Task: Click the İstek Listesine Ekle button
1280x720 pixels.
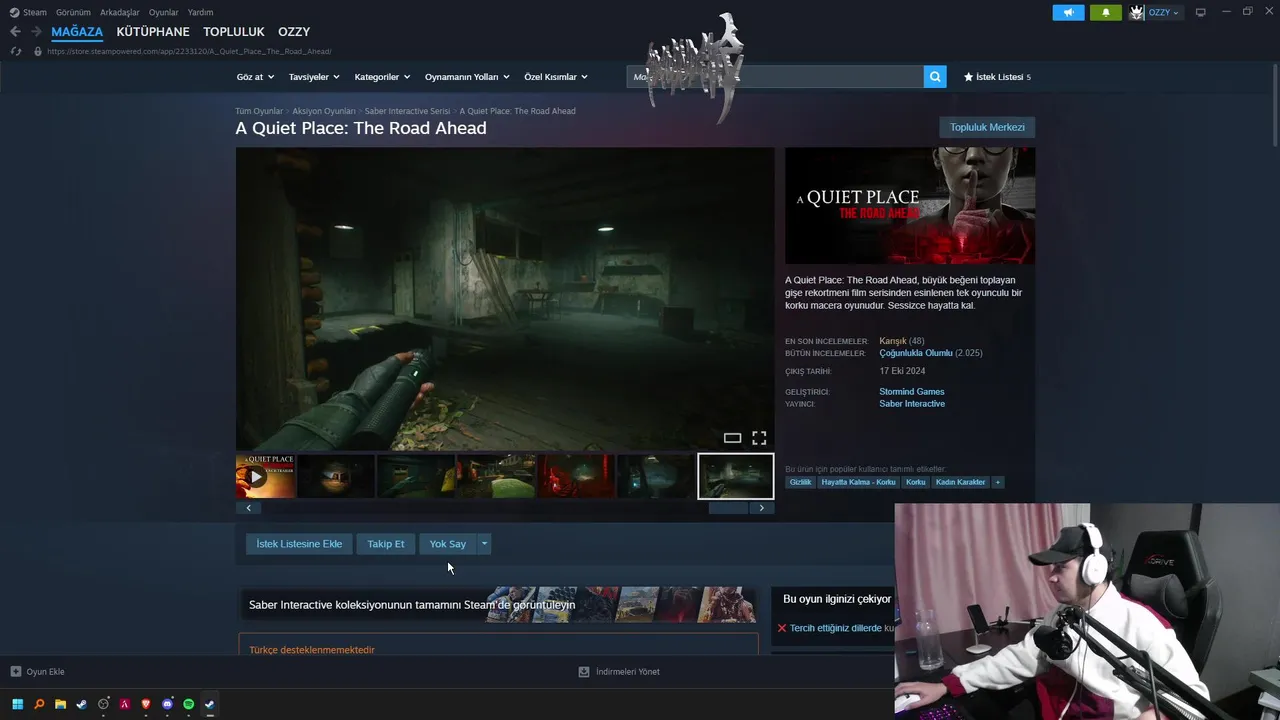Action: coord(299,544)
